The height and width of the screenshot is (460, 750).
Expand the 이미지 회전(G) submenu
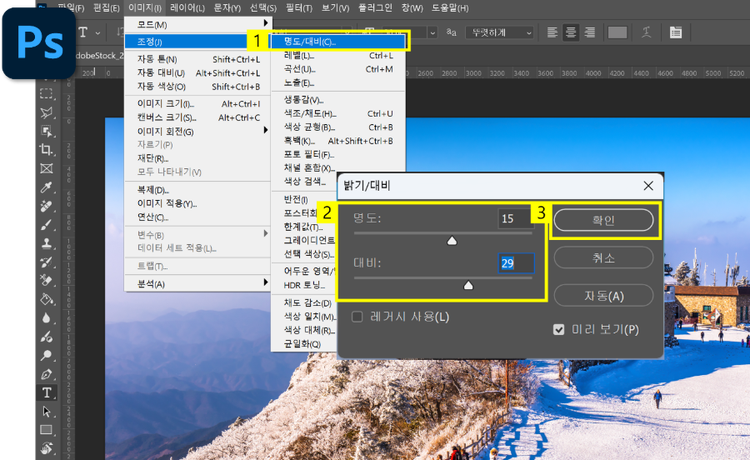[x=198, y=131]
